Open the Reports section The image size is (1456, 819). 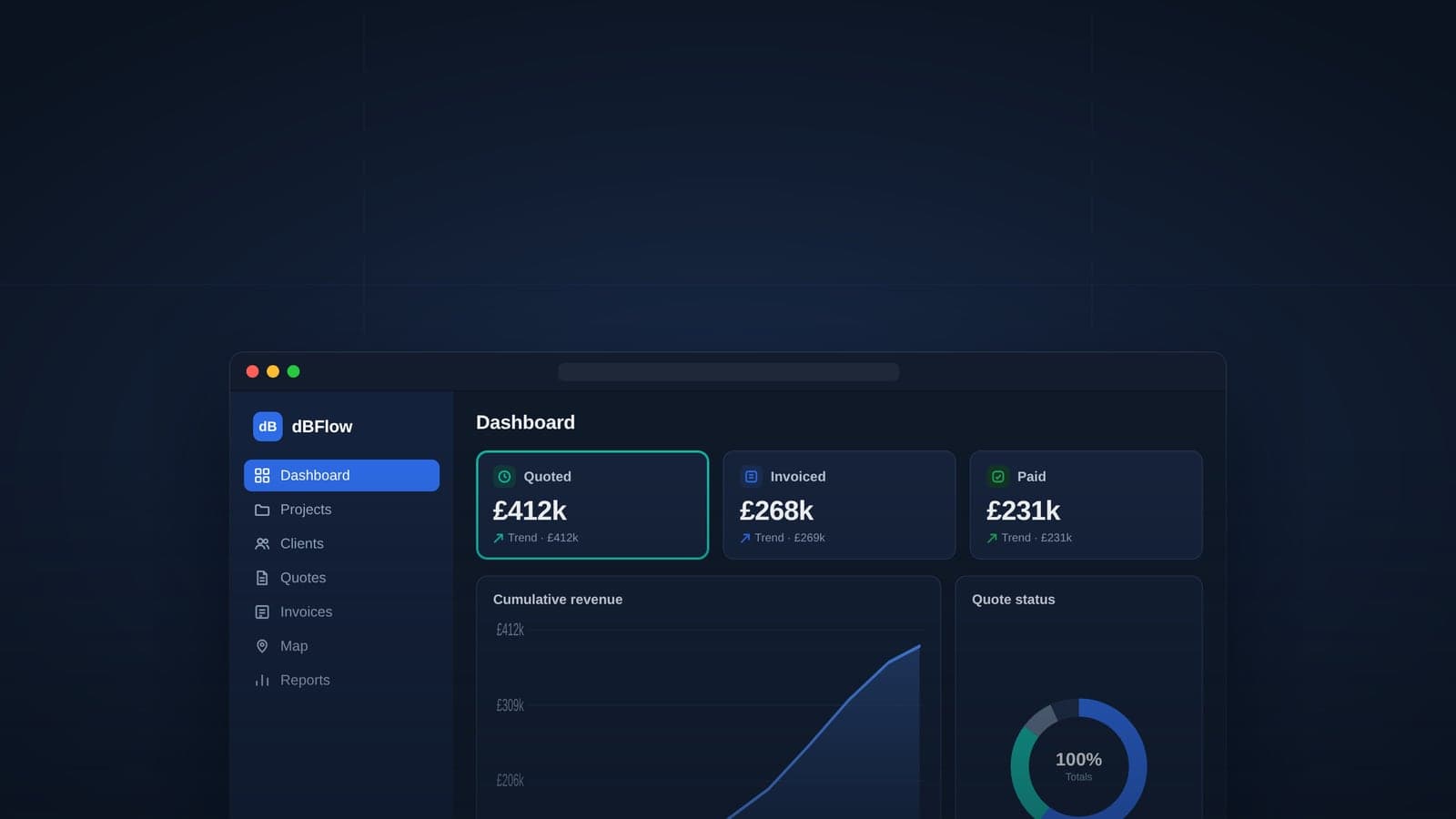[341, 680]
